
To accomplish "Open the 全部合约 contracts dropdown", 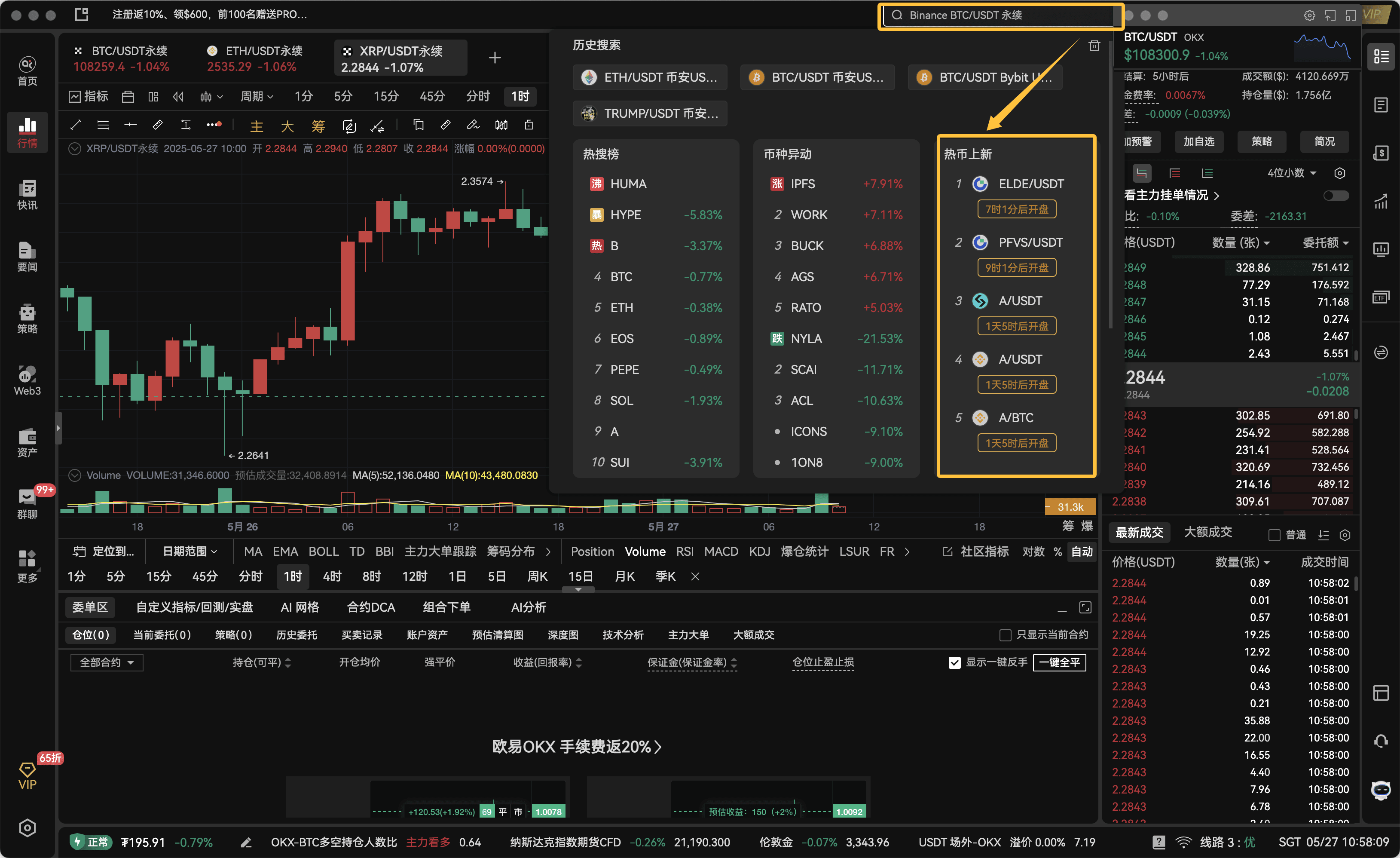I will pyautogui.click(x=107, y=662).
